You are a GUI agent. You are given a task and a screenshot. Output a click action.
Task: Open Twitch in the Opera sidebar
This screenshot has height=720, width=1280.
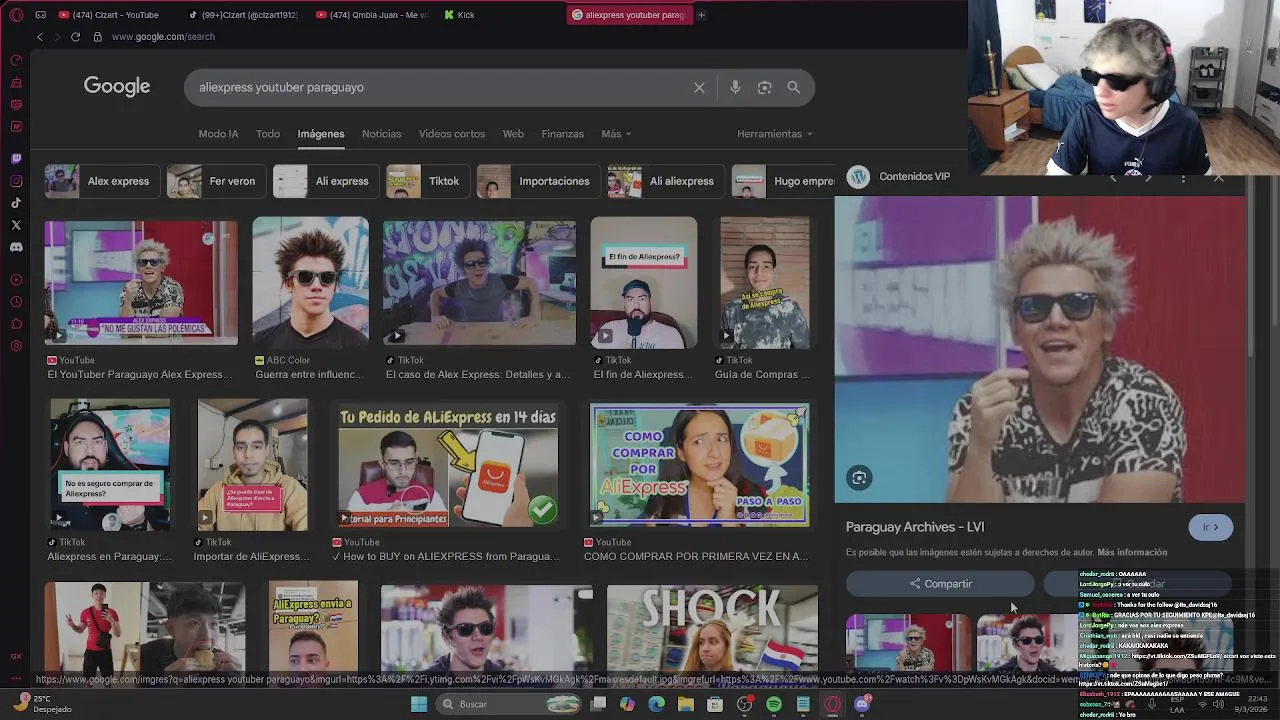16,159
